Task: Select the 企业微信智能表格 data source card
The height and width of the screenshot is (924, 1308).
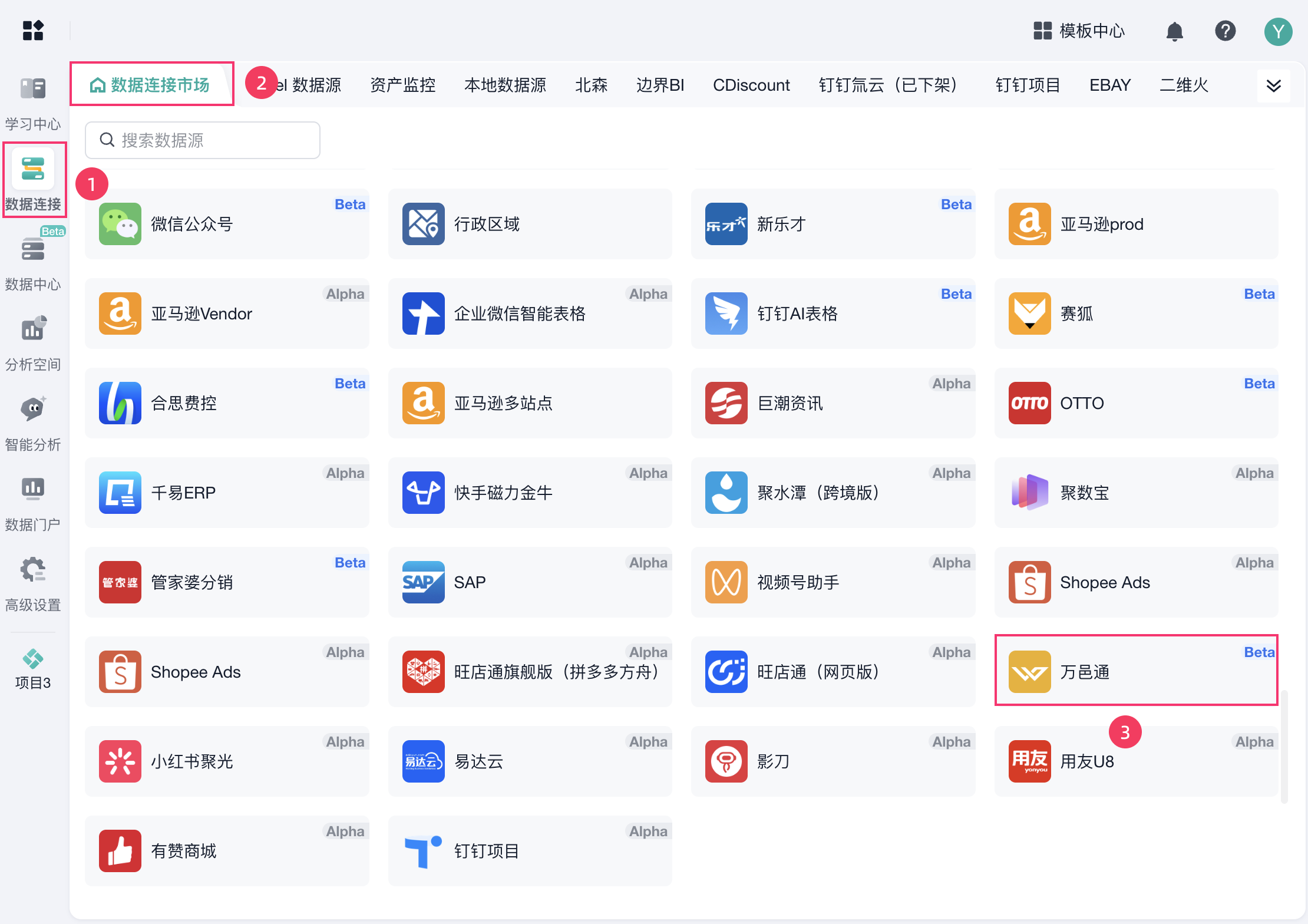Action: (x=530, y=313)
